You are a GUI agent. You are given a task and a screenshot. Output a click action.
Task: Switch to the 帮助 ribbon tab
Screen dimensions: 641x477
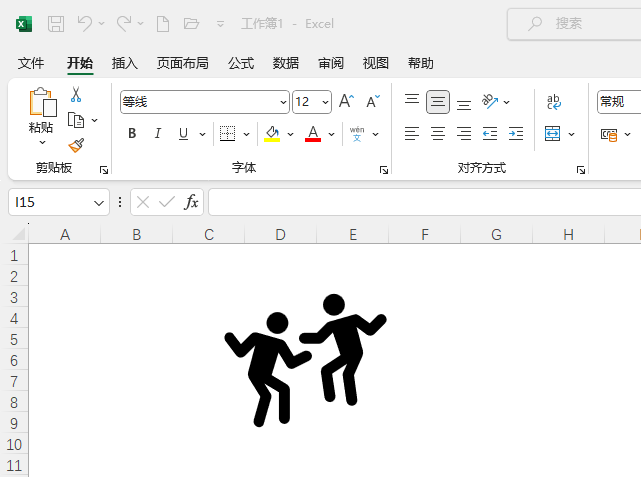point(421,63)
